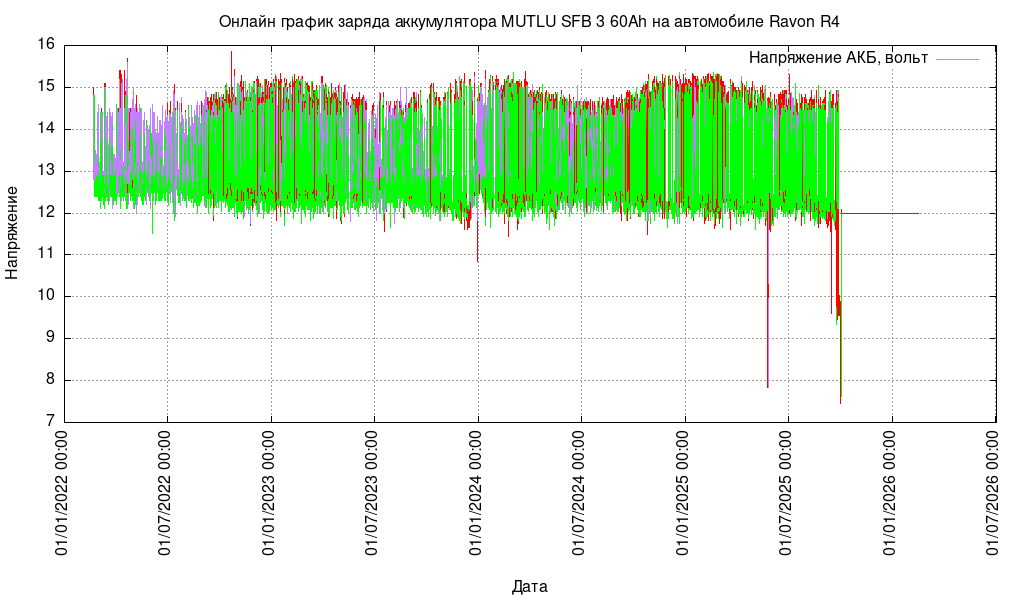Click the horizontal axis label 'Дата'
1024x600 pixels.
529,586
